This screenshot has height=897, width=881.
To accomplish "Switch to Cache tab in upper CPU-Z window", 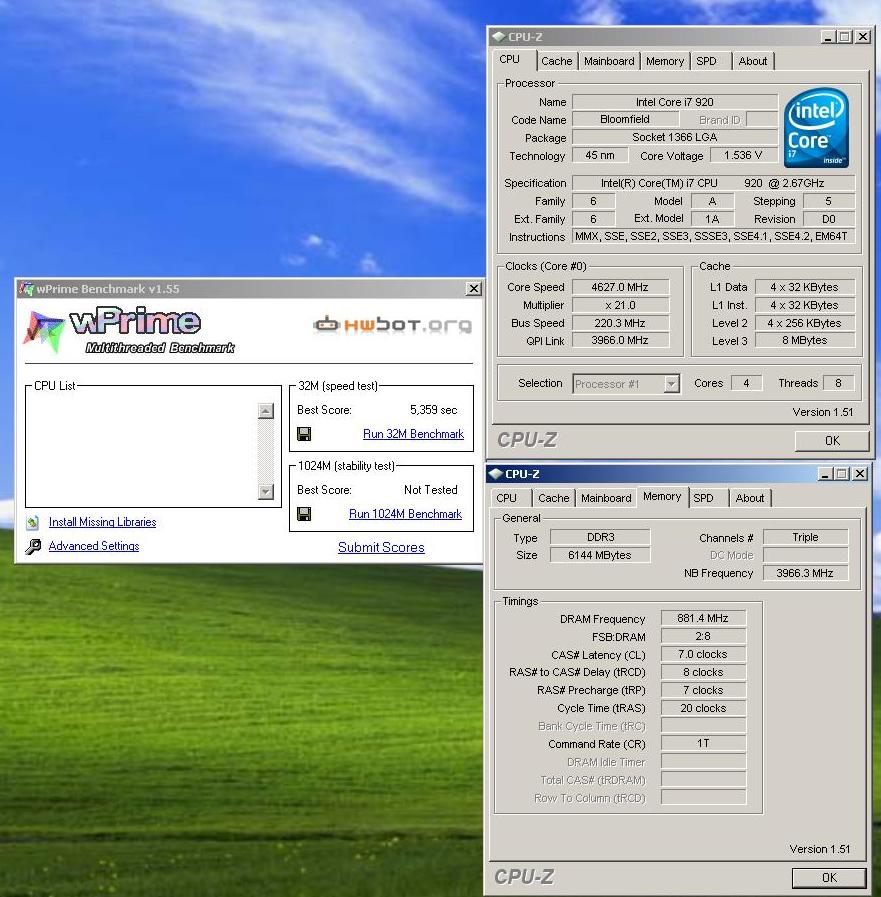I will pos(556,61).
